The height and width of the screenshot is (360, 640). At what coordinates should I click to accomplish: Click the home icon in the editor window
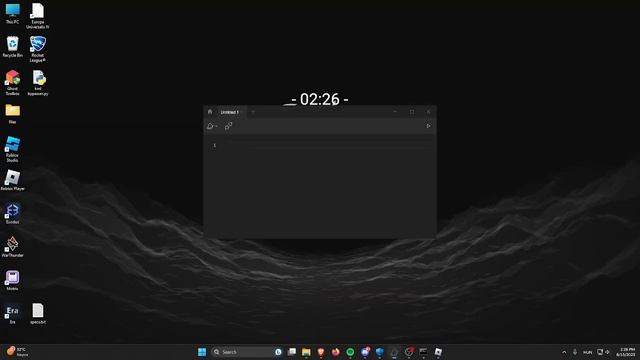pyautogui.click(x=210, y=112)
